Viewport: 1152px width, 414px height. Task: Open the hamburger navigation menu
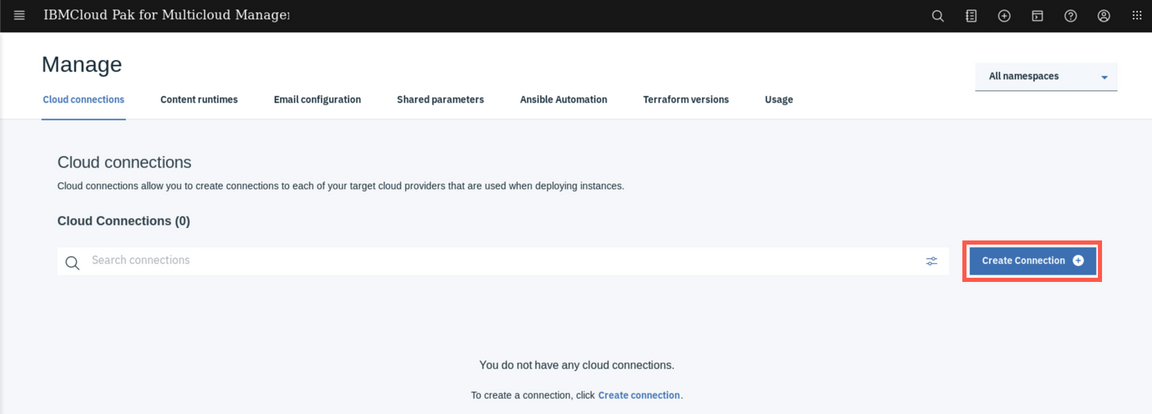(19, 16)
